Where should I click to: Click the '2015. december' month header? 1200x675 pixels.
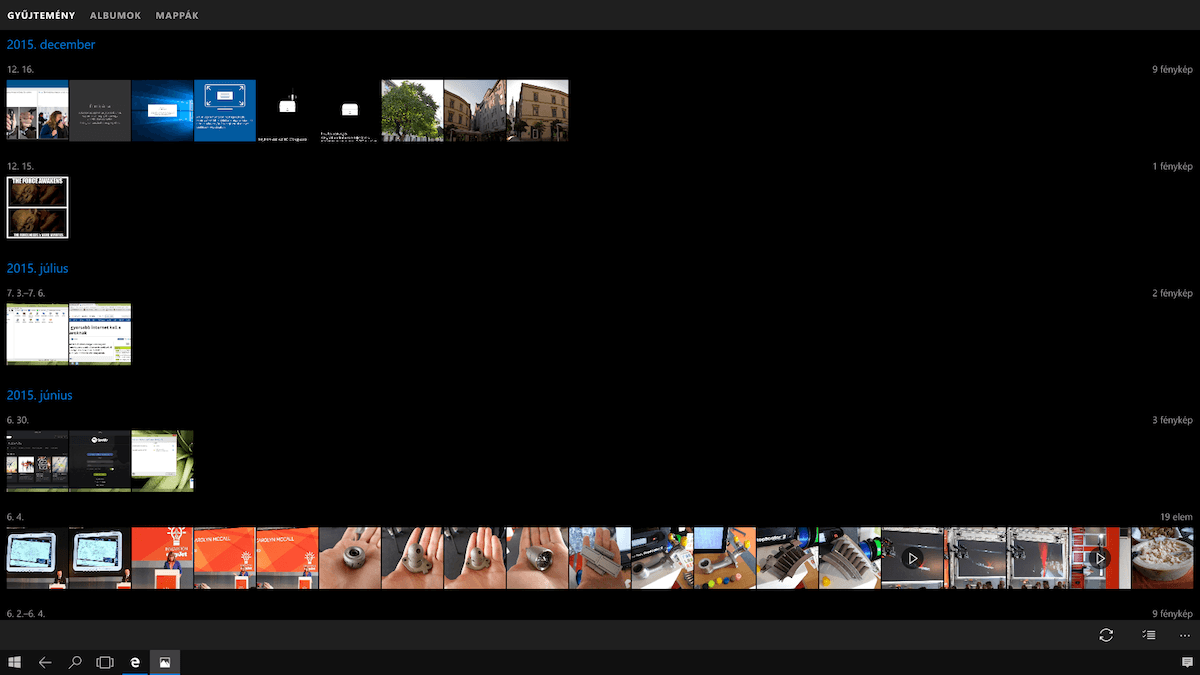point(51,45)
